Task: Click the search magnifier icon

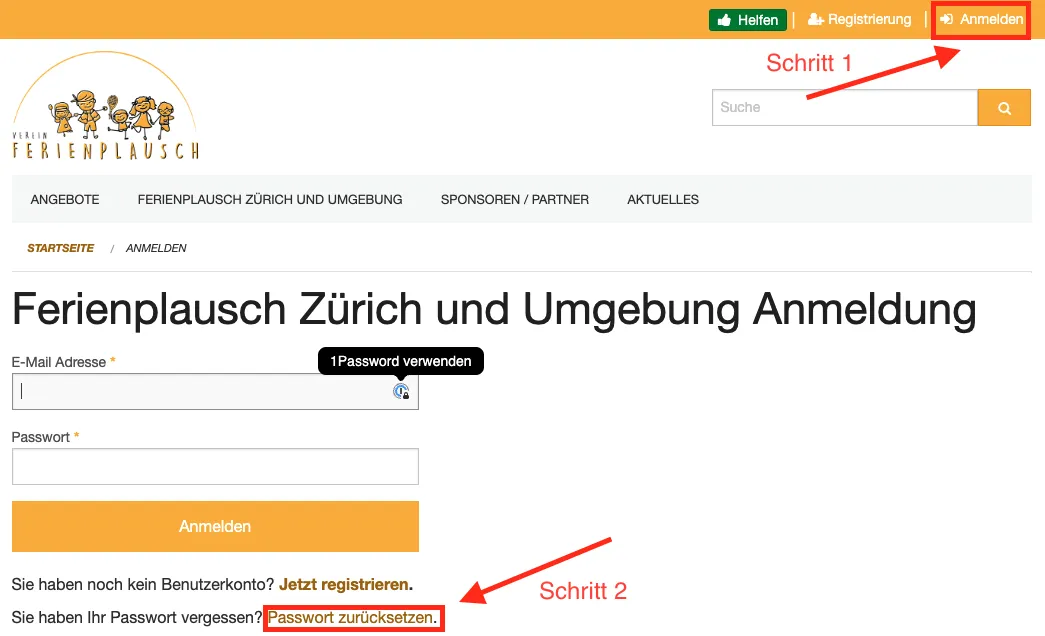Action: pyautogui.click(x=1004, y=107)
